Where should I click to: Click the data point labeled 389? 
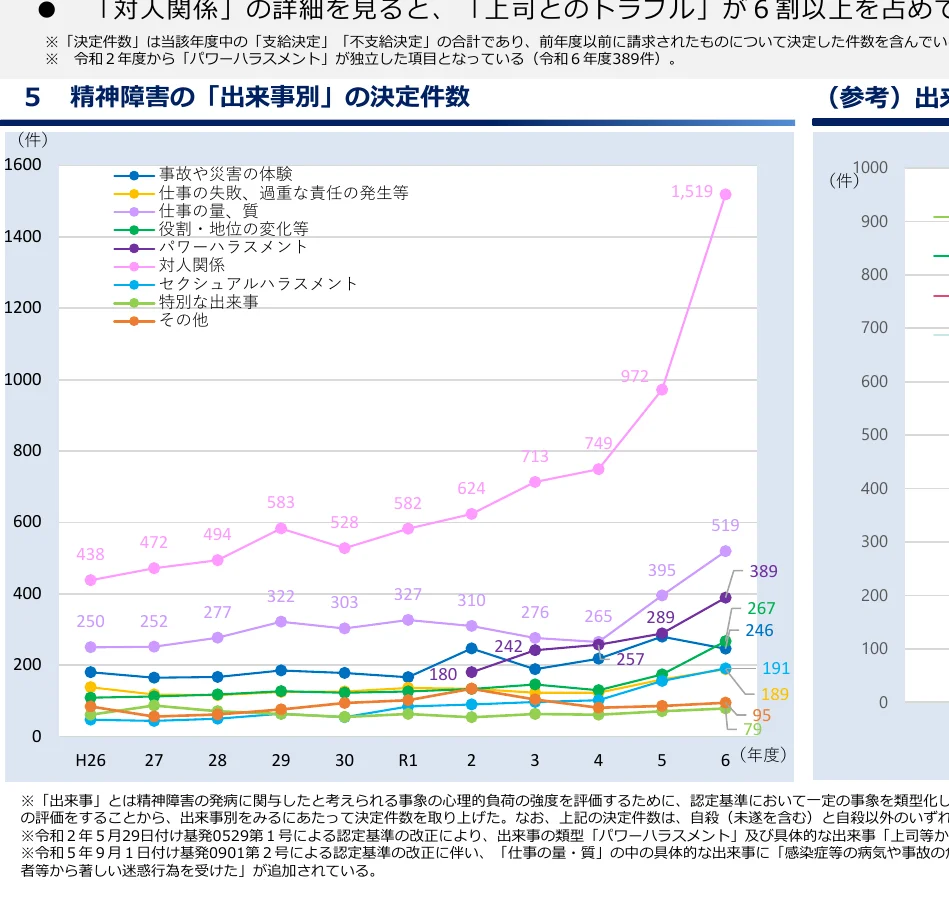724,597
